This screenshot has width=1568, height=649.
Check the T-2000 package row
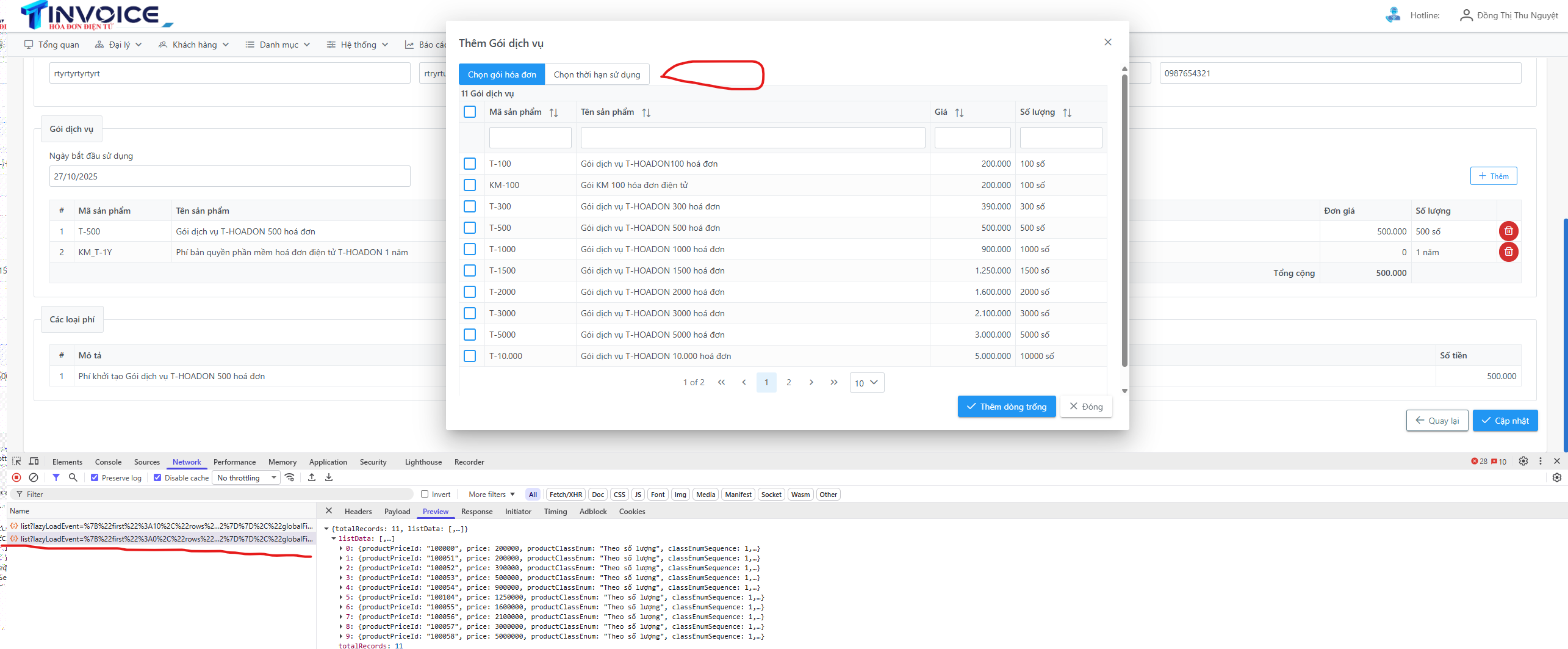coord(470,292)
